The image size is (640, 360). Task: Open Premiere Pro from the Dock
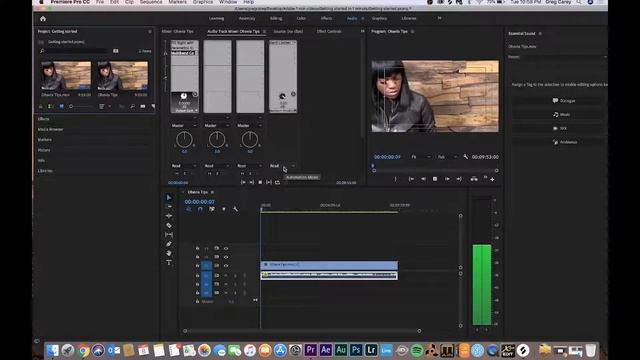coord(311,350)
